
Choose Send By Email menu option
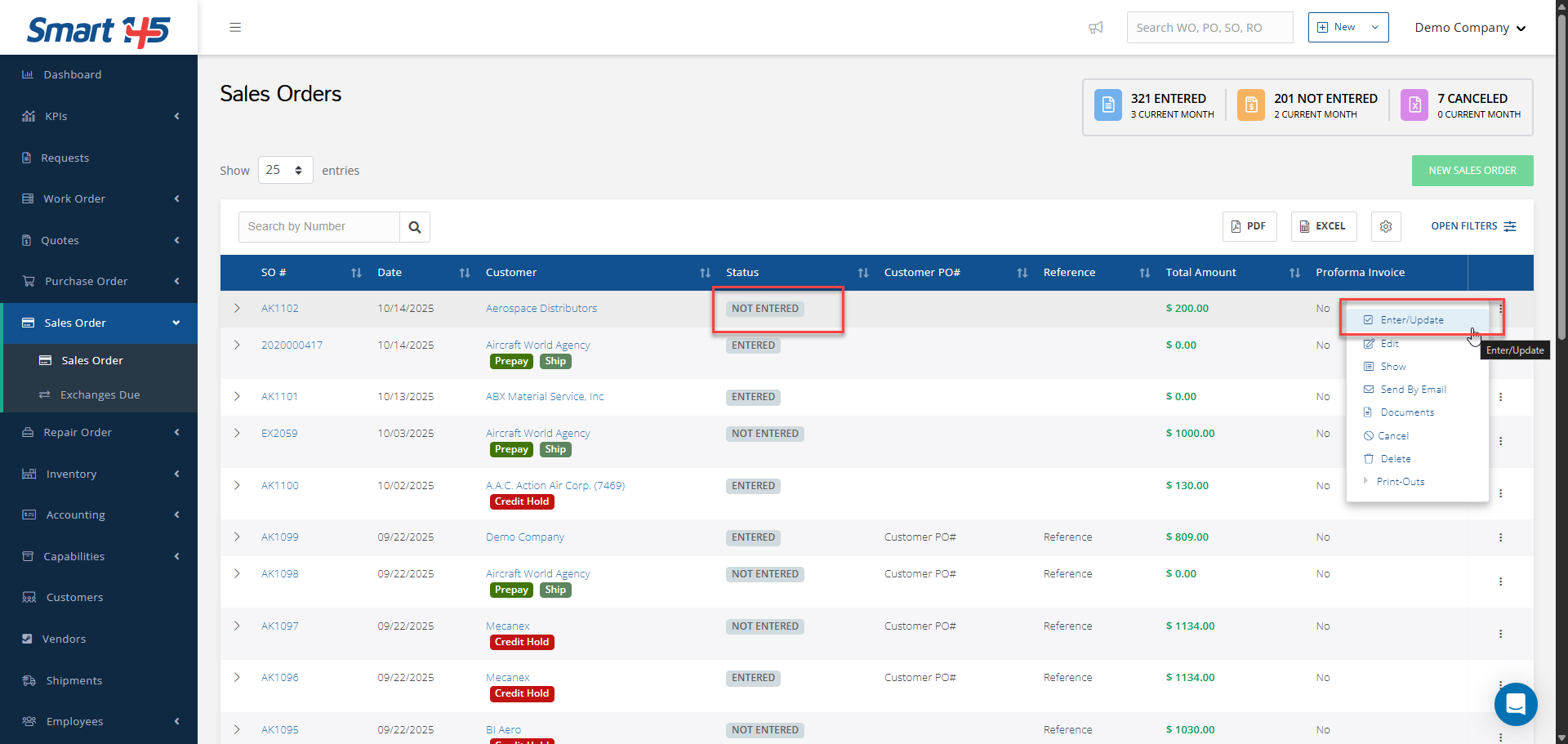1413,390
